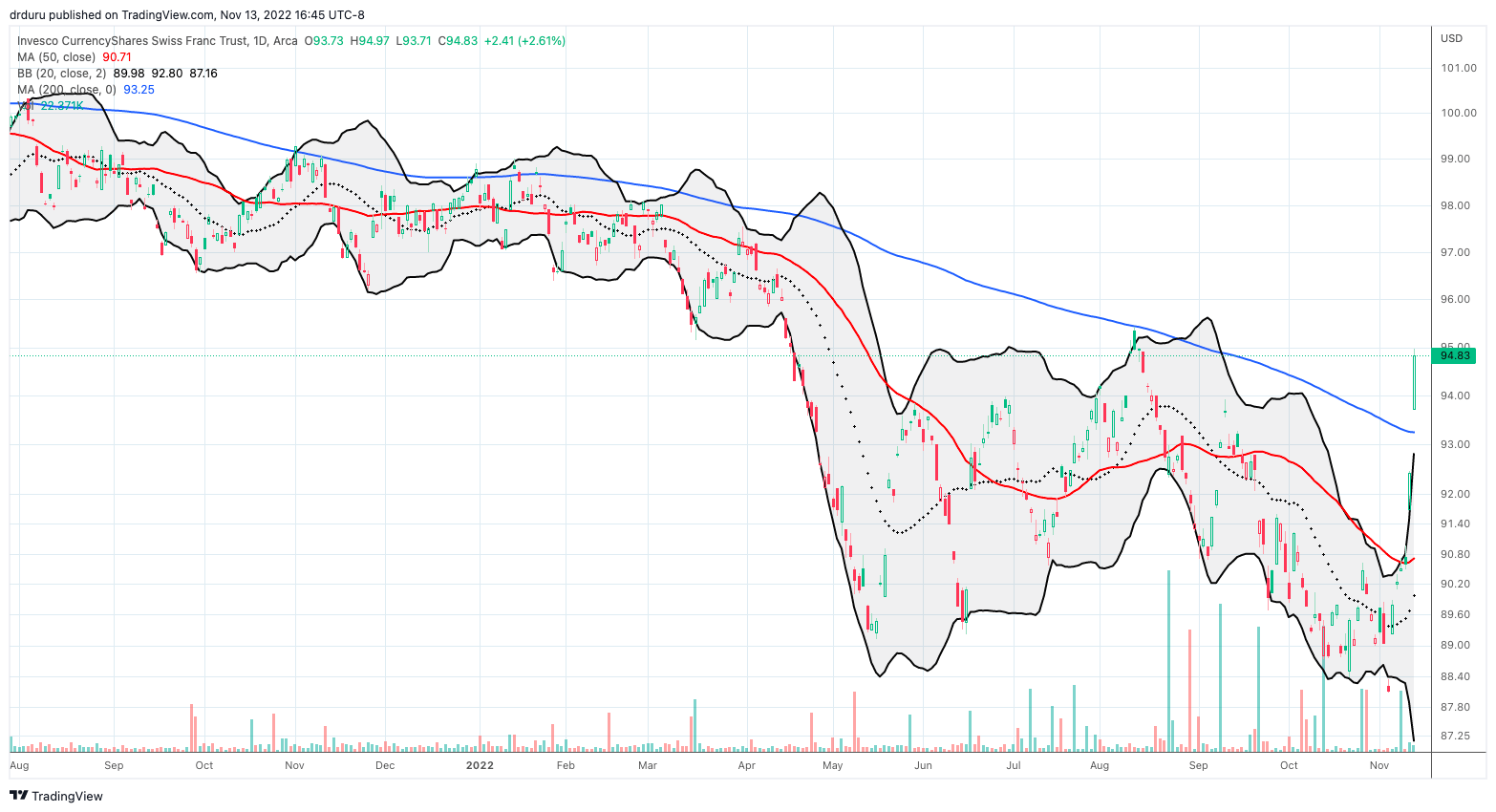Click the 89.60 price axis label
The width and height of the screenshot is (1496, 812).
(1455, 614)
